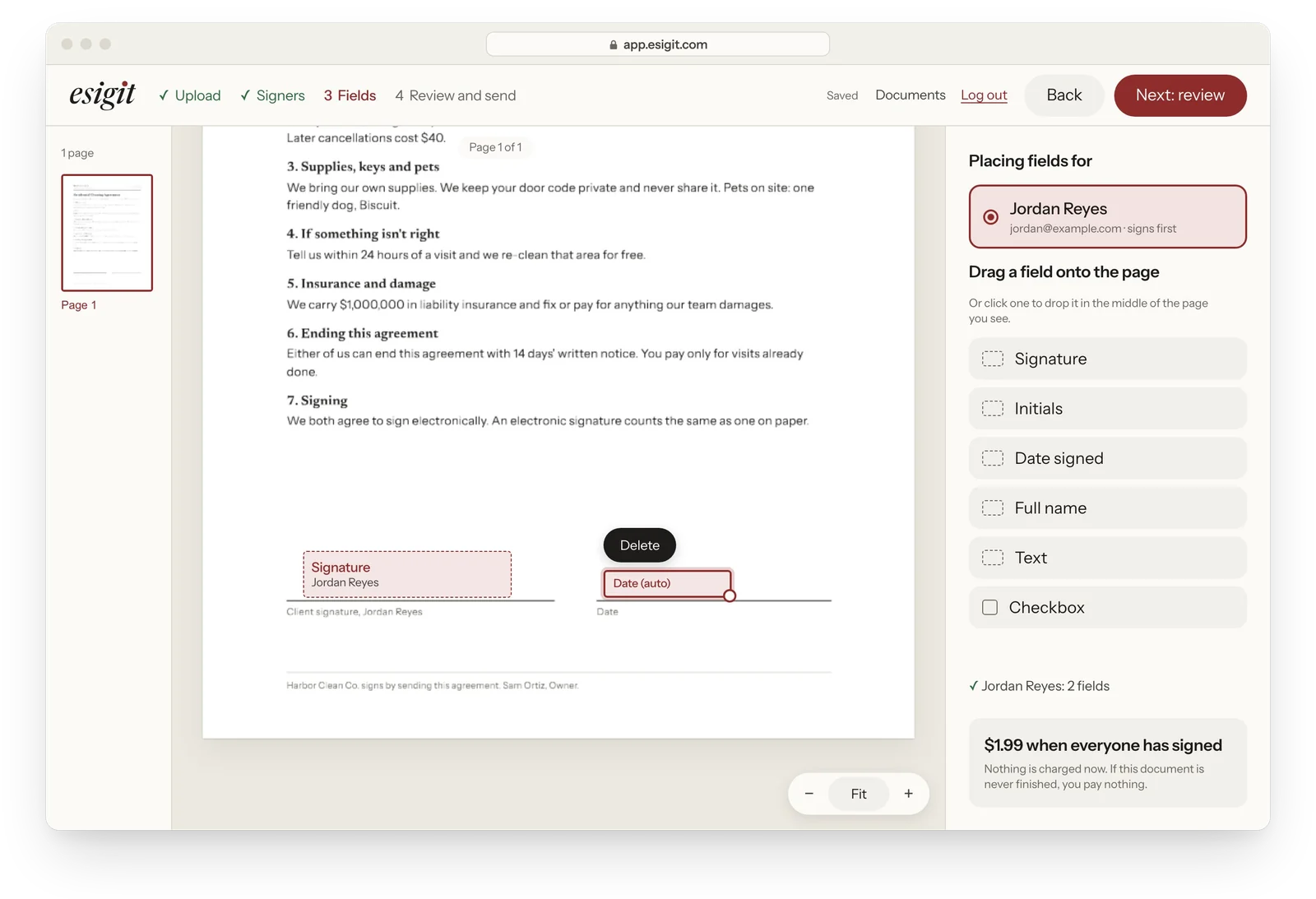1316x899 pixels.
Task: Select the Signature field on the document
Action: pyautogui.click(x=407, y=574)
